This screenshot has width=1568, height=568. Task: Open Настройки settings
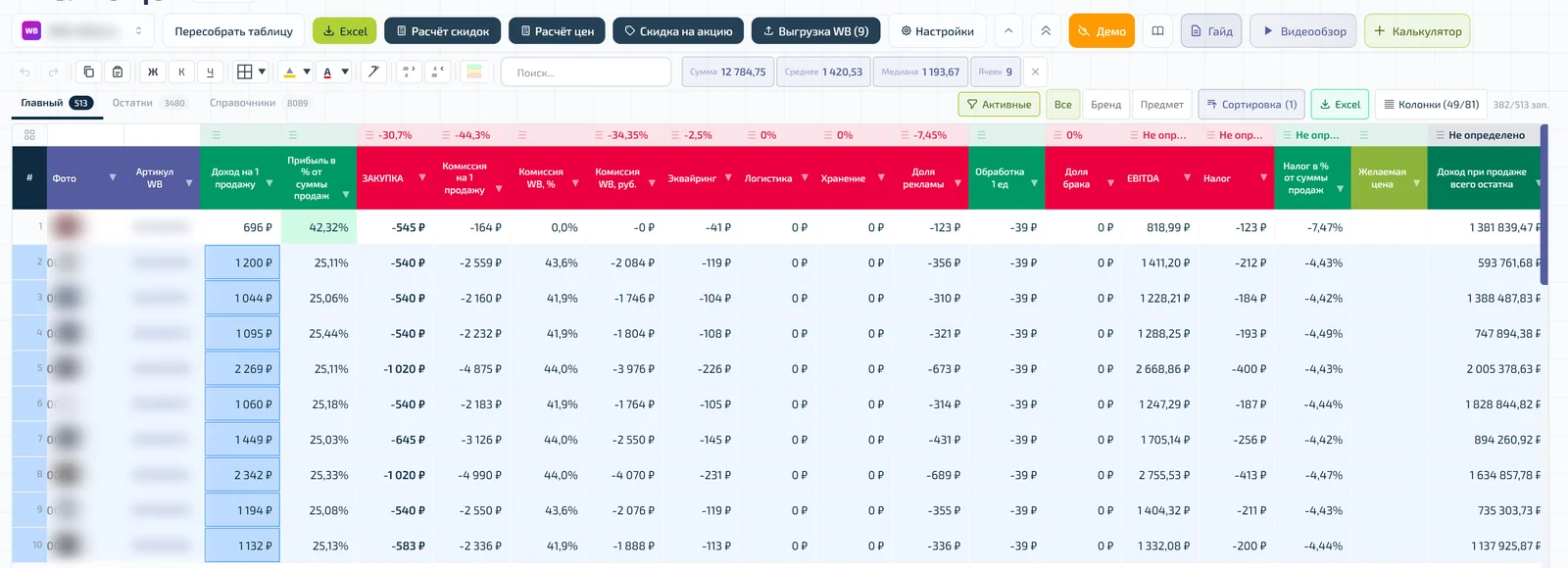point(938,31)
